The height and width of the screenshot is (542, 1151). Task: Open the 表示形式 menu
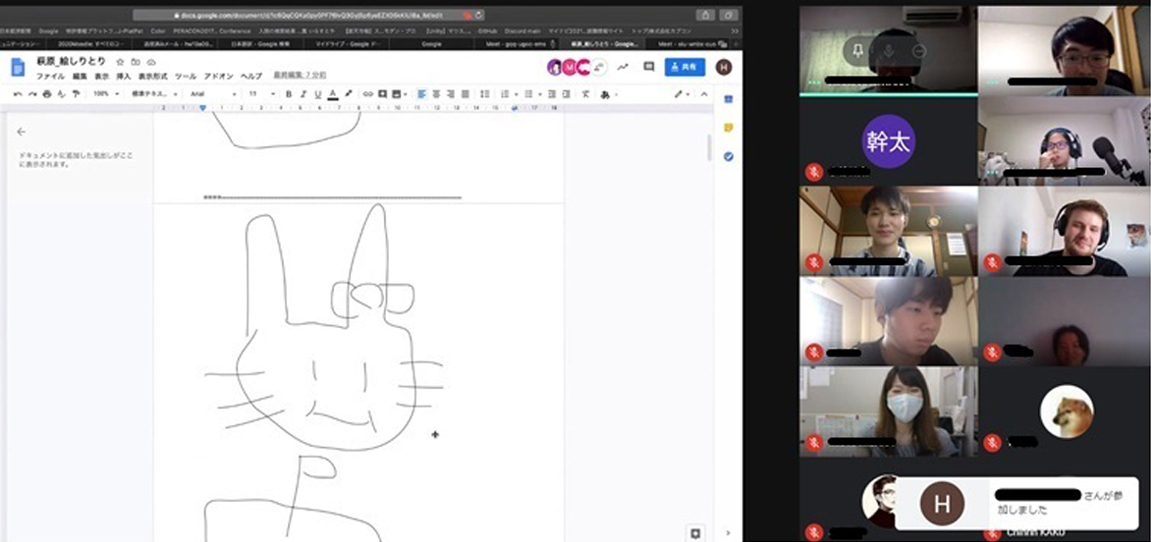pyautogui.click(x=153, y=76)
